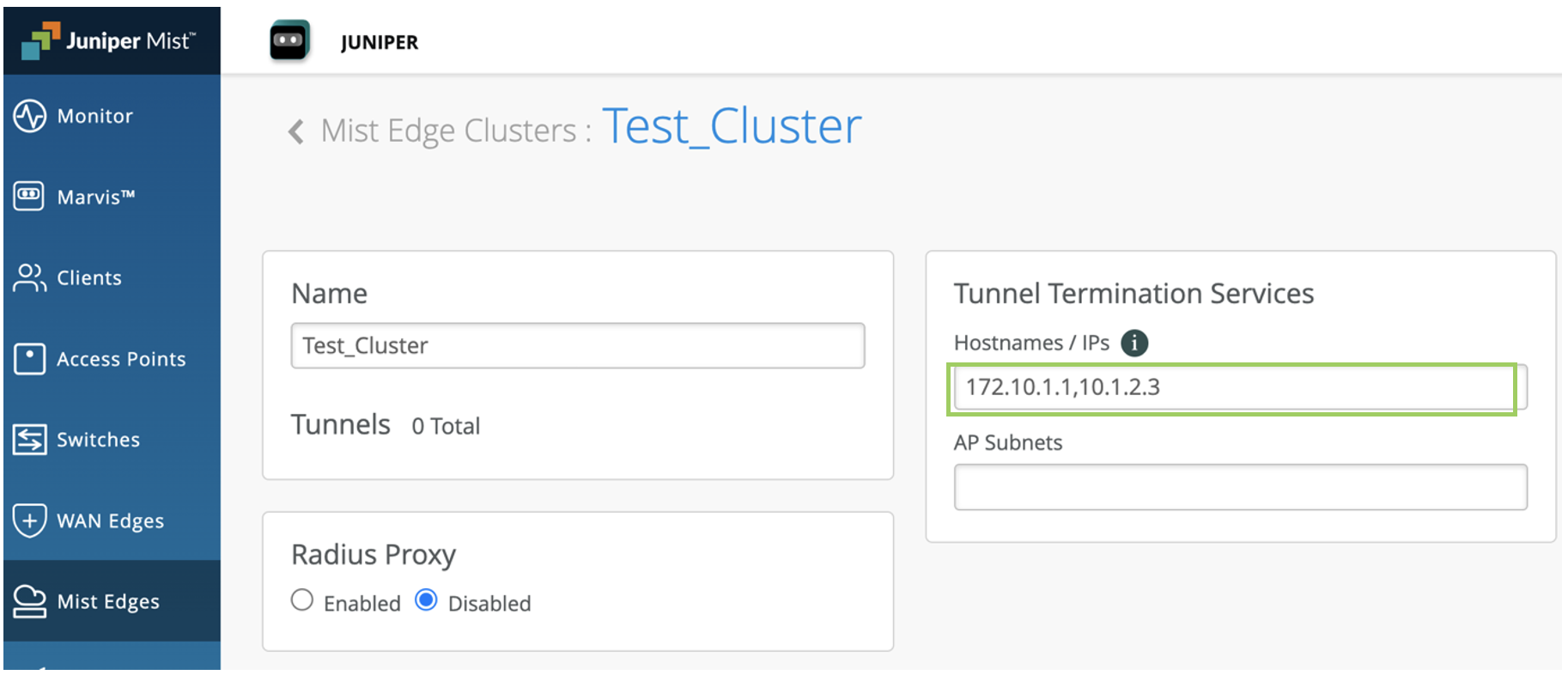Open the Access Points menu item

coord(121,359)
